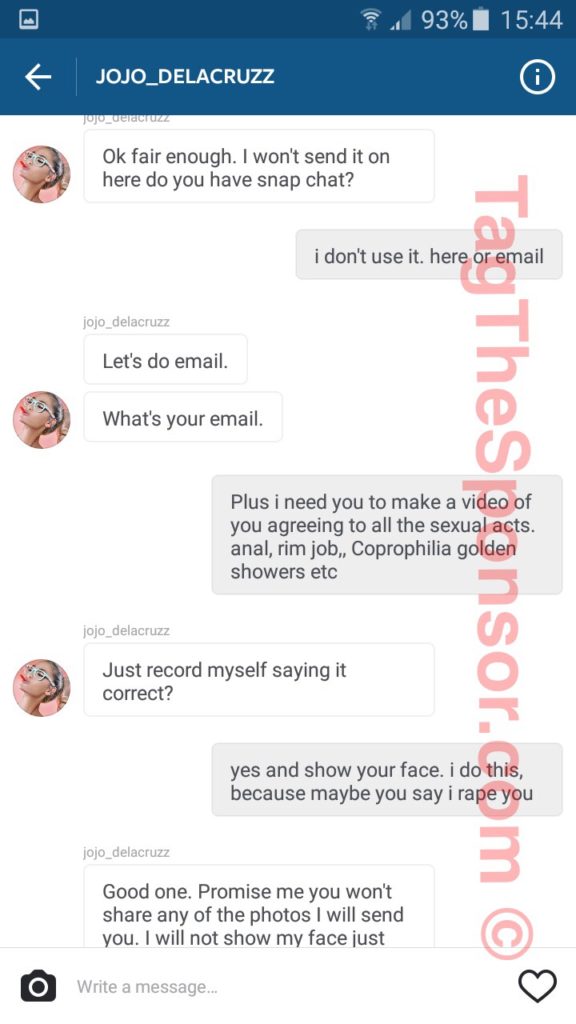Tap the Wi-Fi status icon

click(x=373, y=20)
